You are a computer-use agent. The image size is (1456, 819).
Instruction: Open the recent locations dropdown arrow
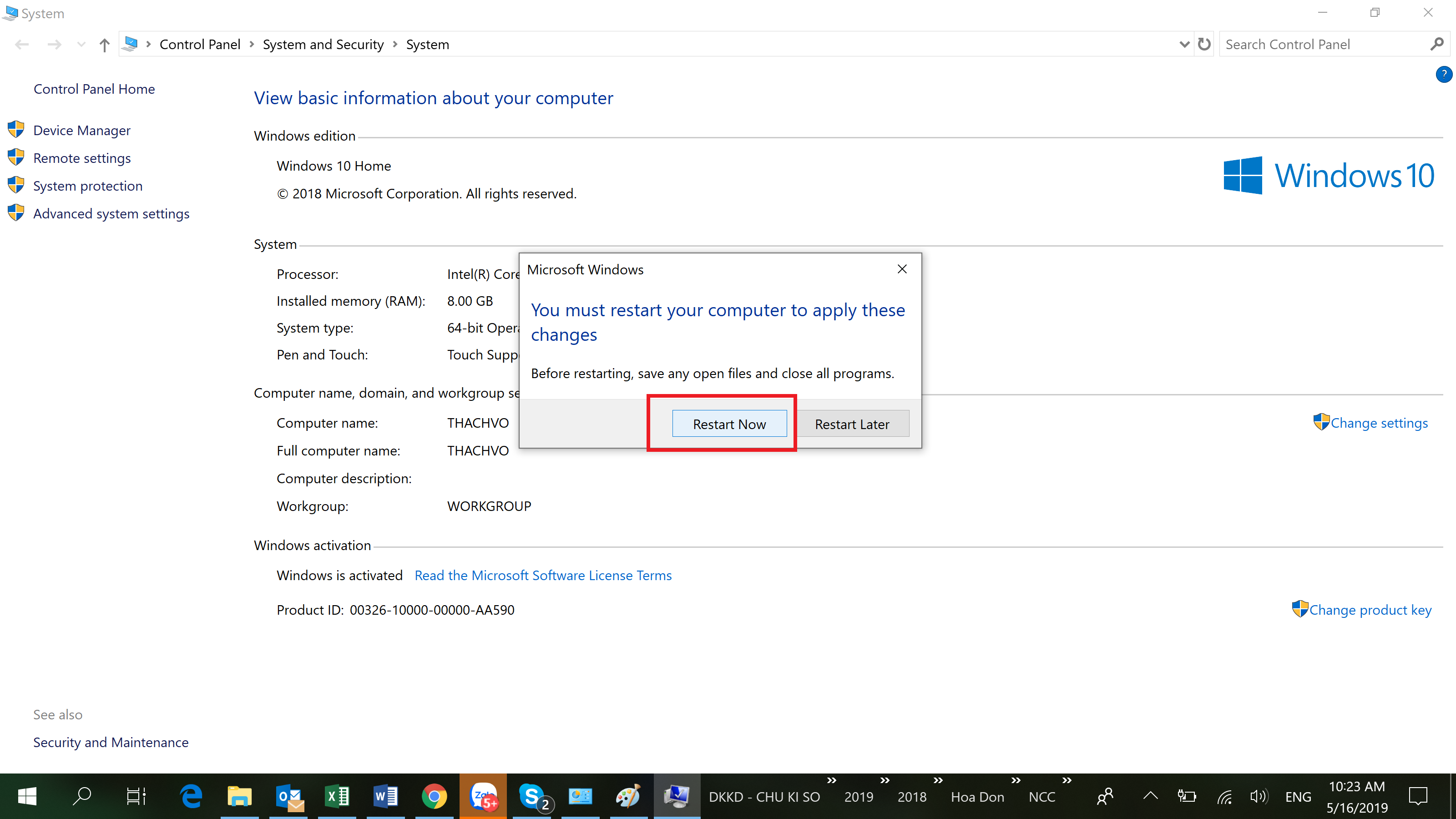81,44
